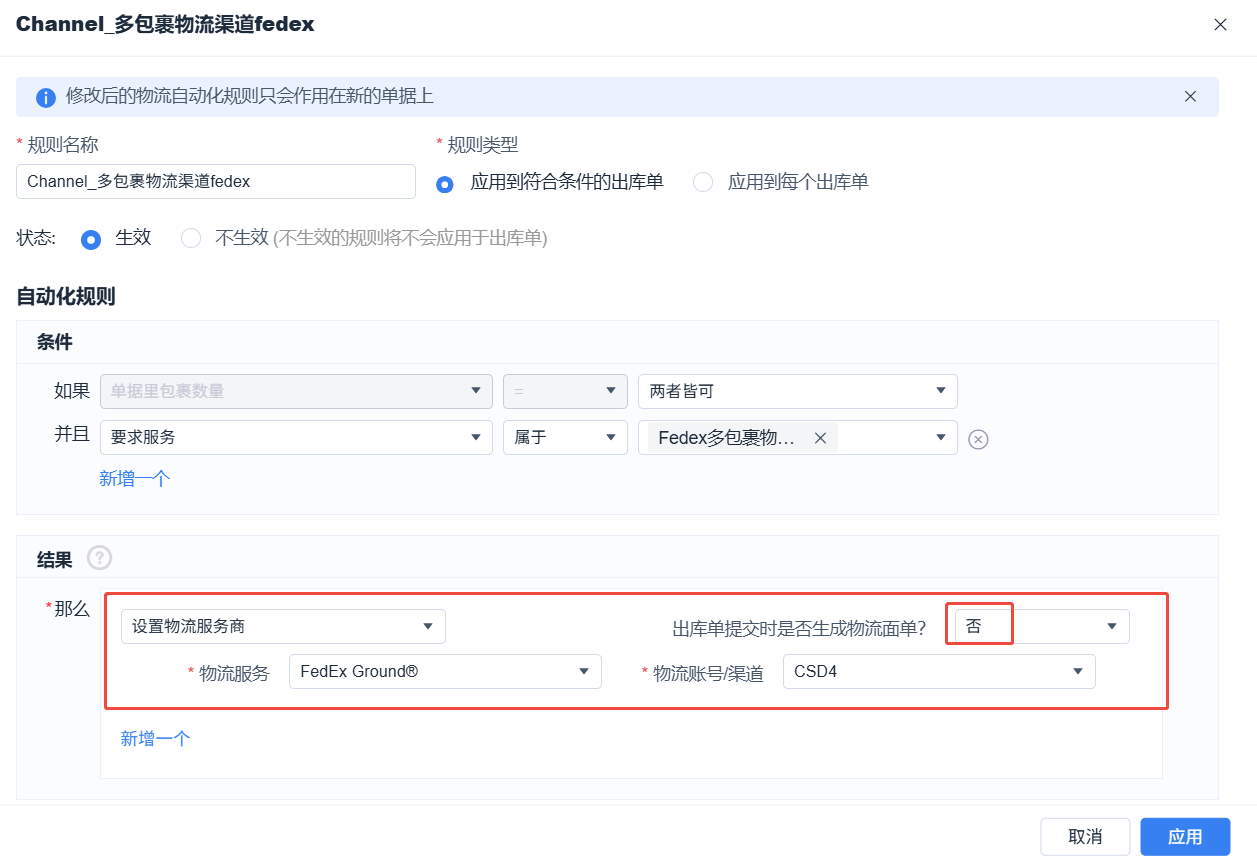The width and height of the screenshot is (1257, 862).
Task: Open the CSD4 account/channel dropdown
Action: pos(938,672)
